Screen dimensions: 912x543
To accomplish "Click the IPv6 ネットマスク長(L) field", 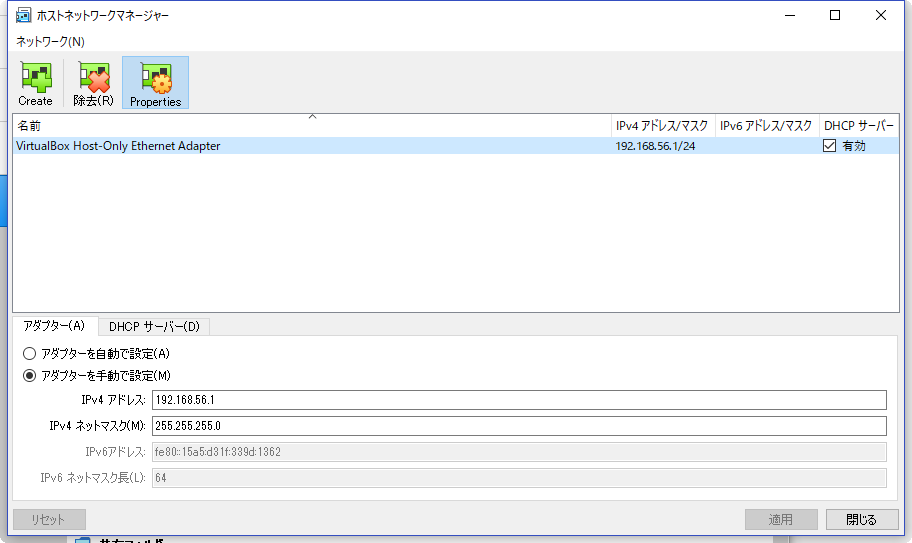I will point(519,478).
